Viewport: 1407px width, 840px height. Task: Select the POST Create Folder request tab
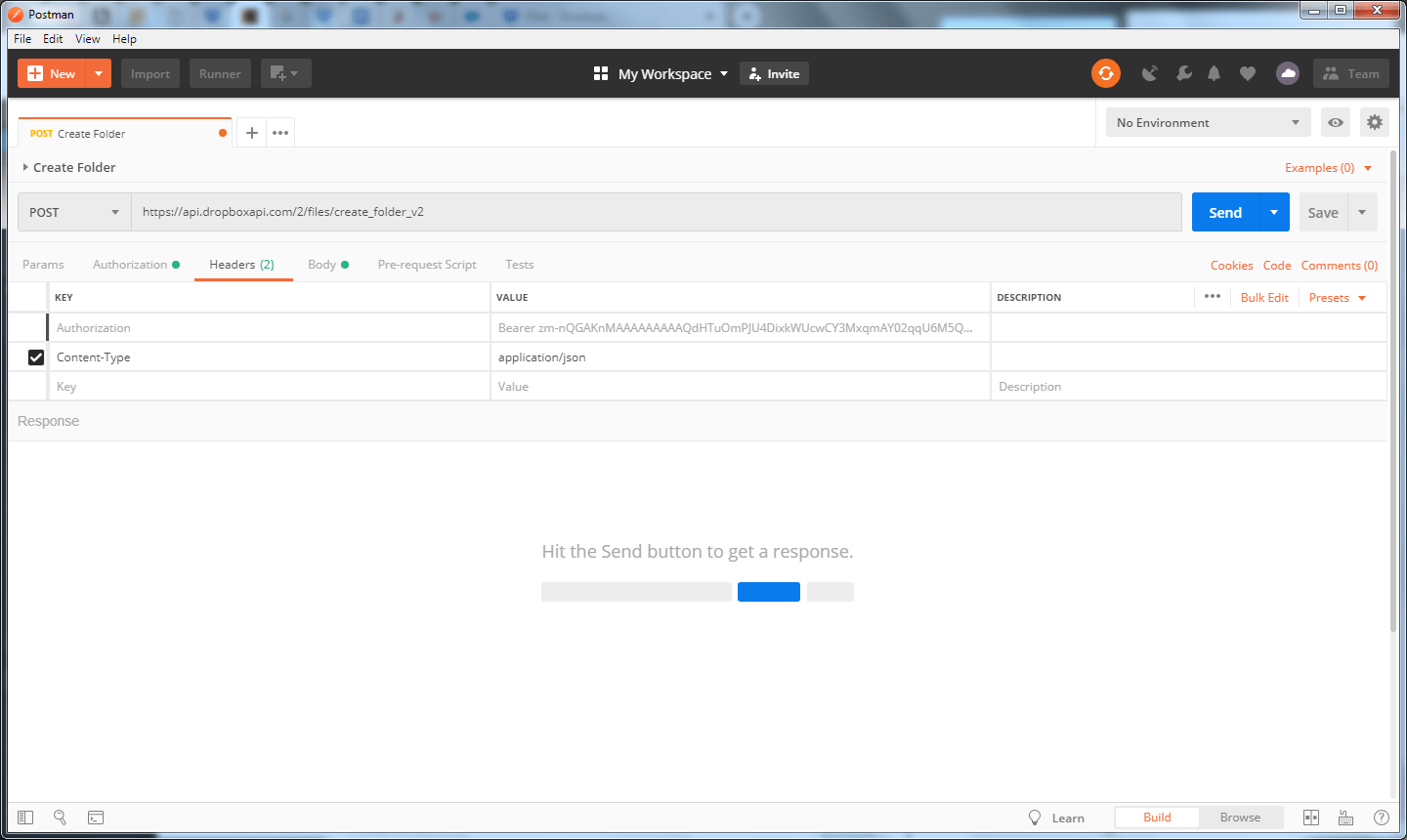click(x=125, y=133)
